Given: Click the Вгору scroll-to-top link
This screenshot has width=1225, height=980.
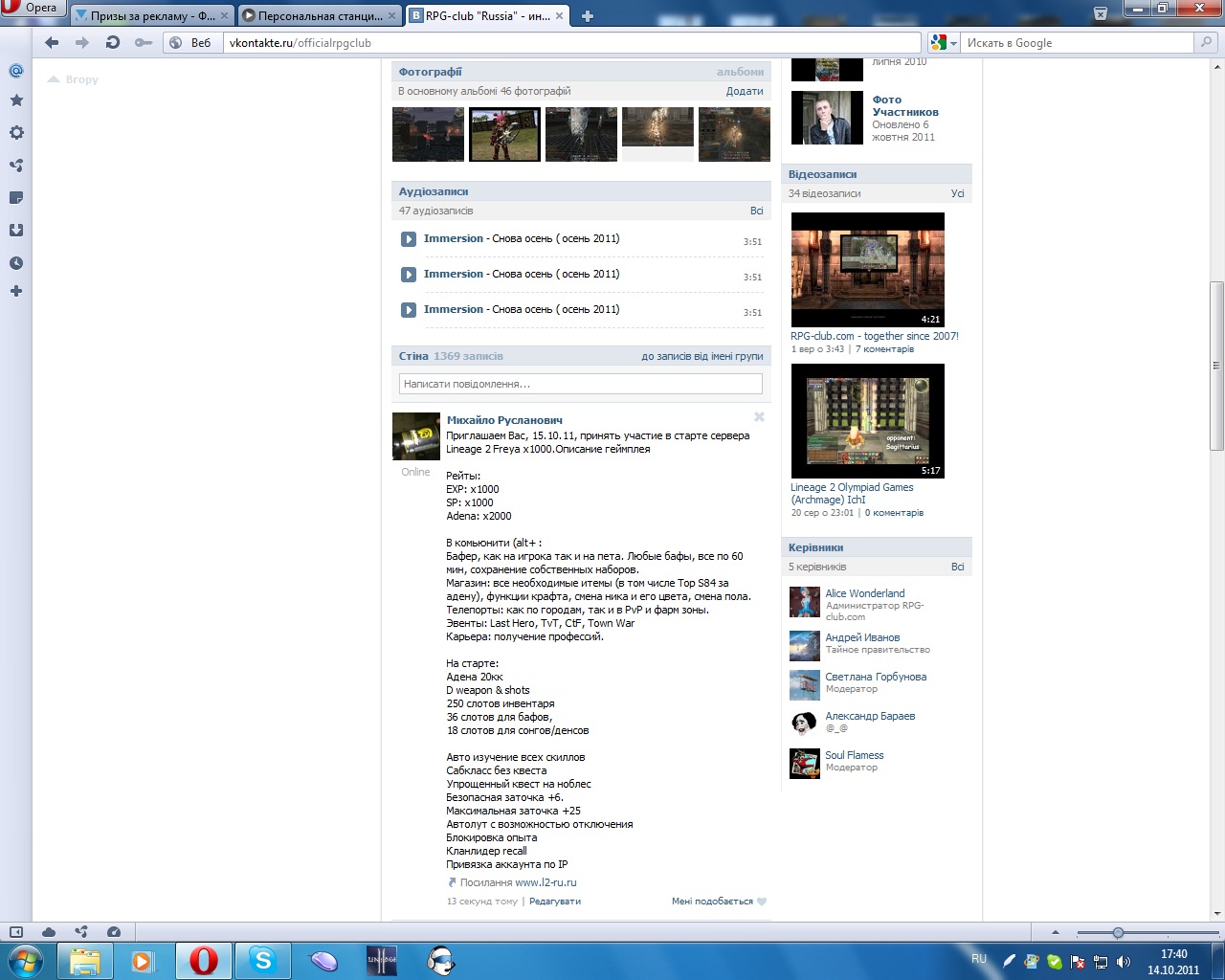Looking at the screenshot, I should (74, 79).
